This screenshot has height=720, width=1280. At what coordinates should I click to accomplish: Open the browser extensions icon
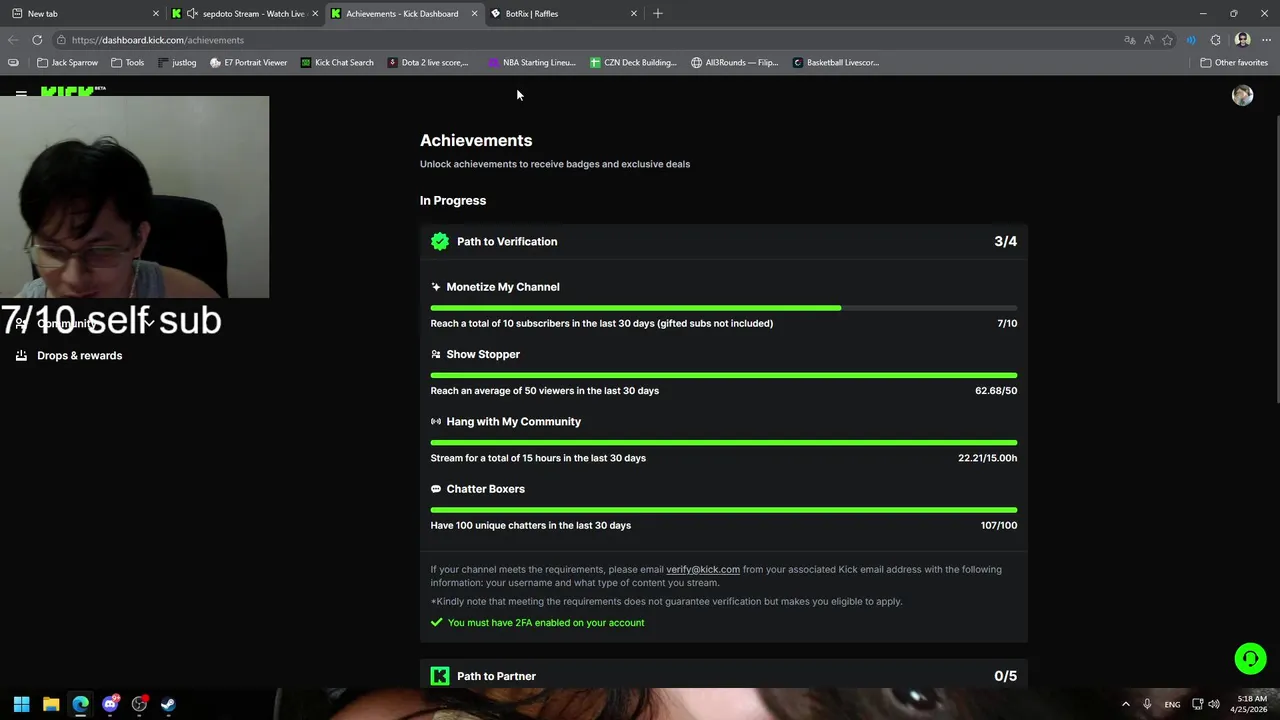click(x=1215, y=40)
